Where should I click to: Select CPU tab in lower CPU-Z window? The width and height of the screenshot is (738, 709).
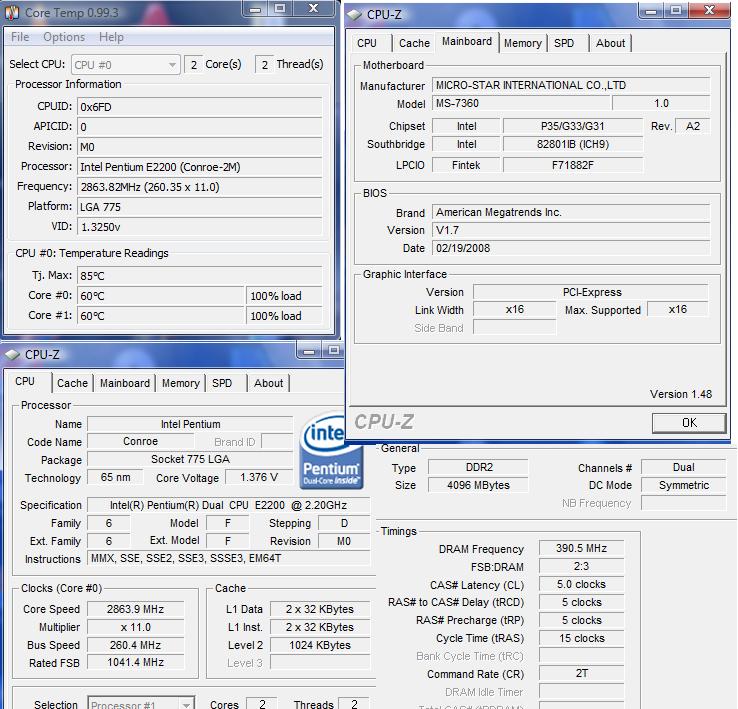[x=25, y=382]
